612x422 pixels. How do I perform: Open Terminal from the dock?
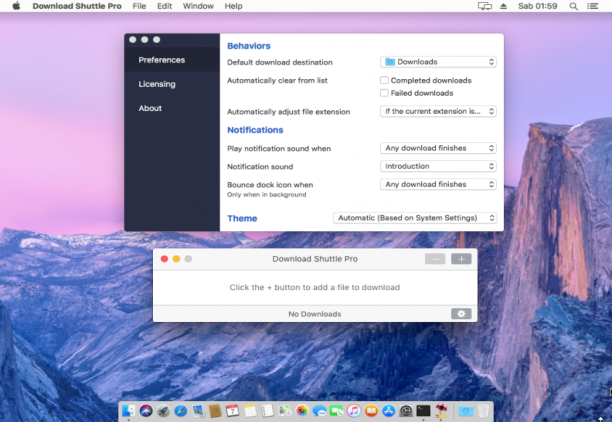pyautogui.click(x=423, y=411)
